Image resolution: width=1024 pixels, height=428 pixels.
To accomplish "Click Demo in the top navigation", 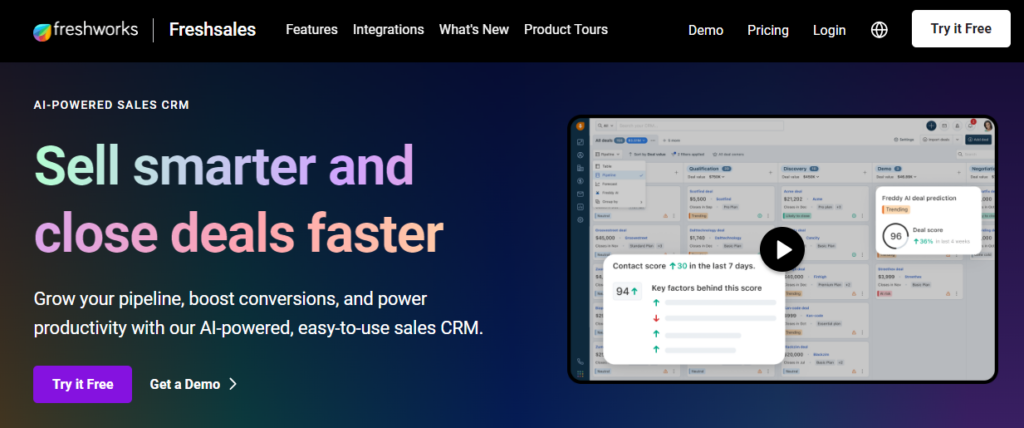I will (706, 30).
